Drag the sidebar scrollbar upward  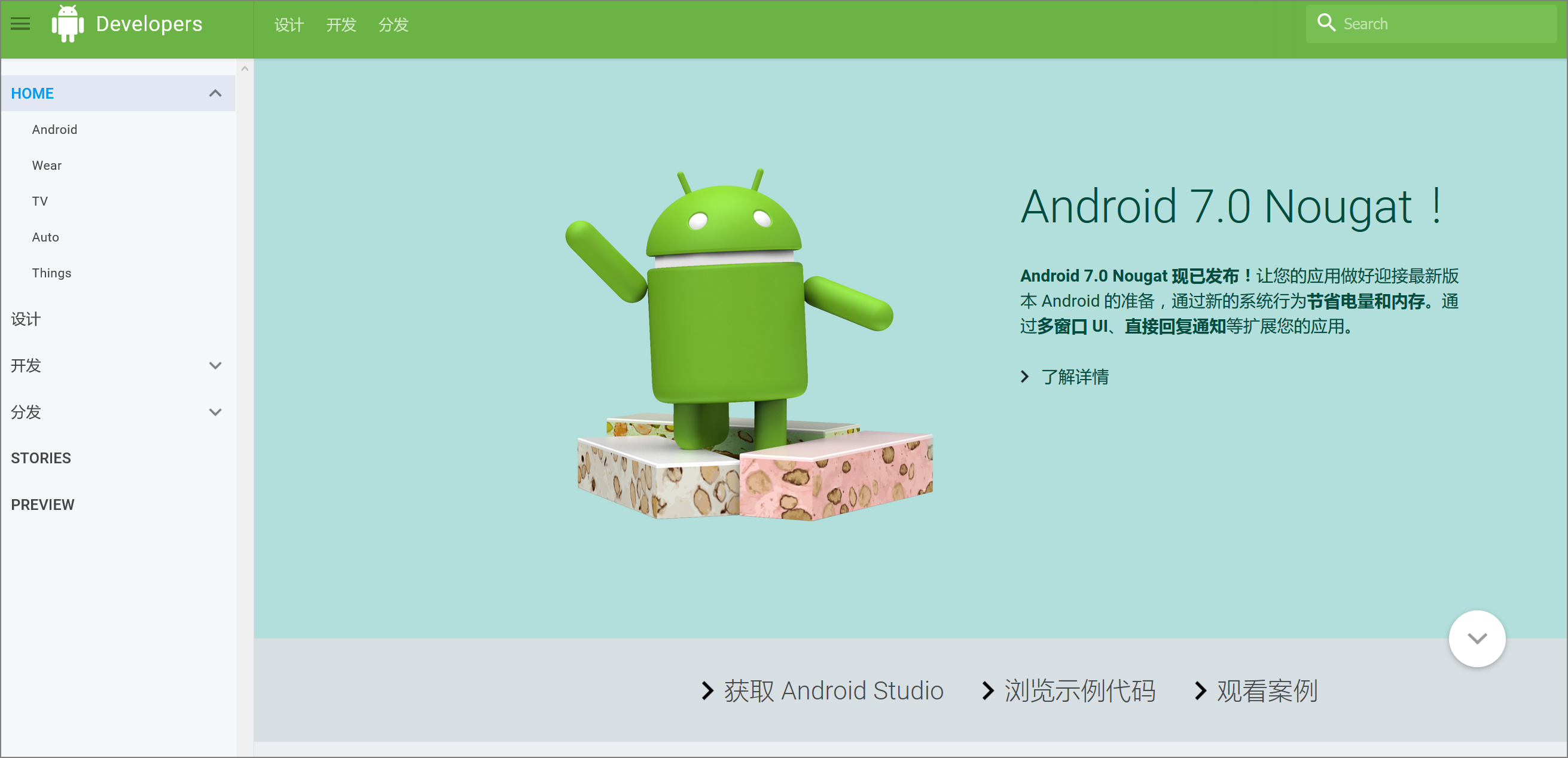coord(244,68)
